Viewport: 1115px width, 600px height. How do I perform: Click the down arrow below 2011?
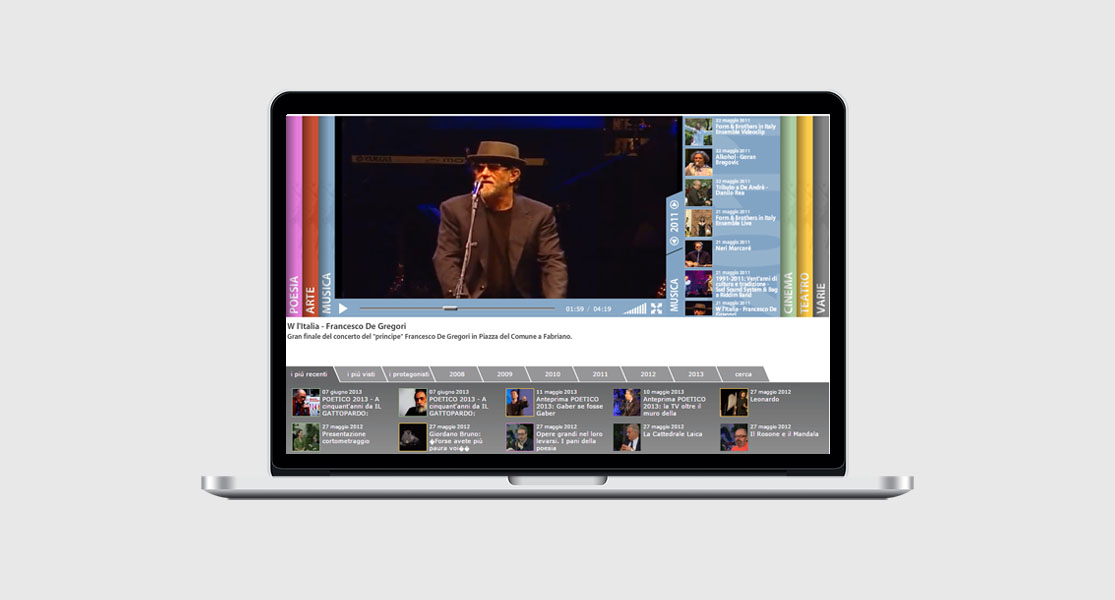[674, 242]
